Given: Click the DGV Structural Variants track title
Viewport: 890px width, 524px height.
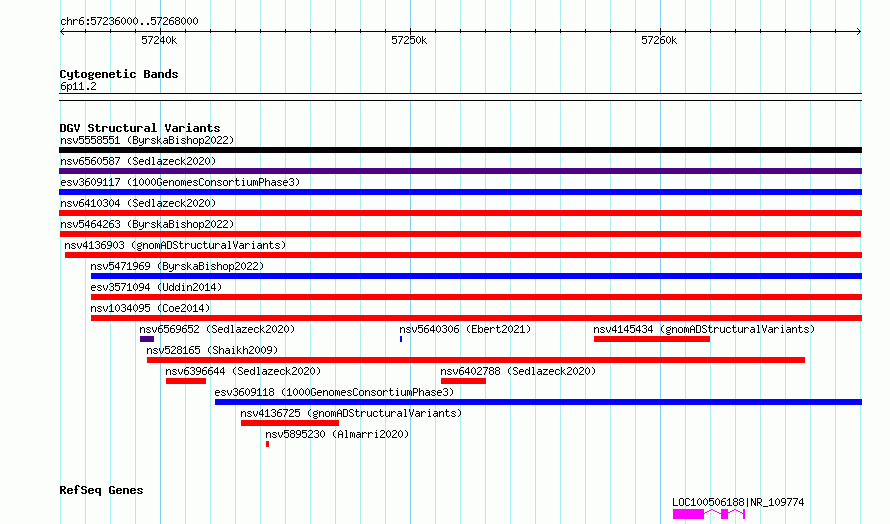Looking at the screenshot, I should 140,128.
